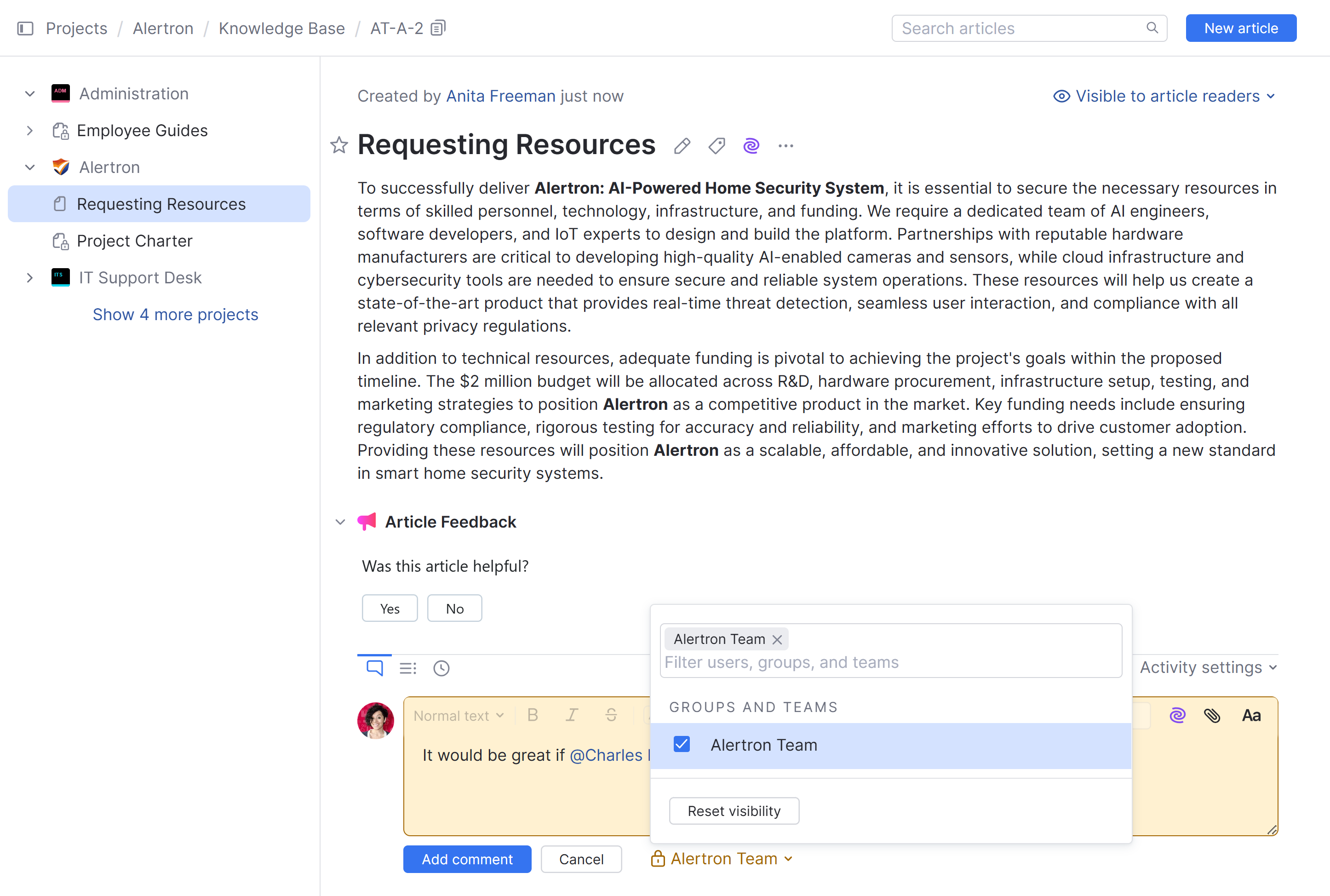Collapse the Article Feedback section
This screenshot has height=896, width=1330.
[x=340, y=522]
